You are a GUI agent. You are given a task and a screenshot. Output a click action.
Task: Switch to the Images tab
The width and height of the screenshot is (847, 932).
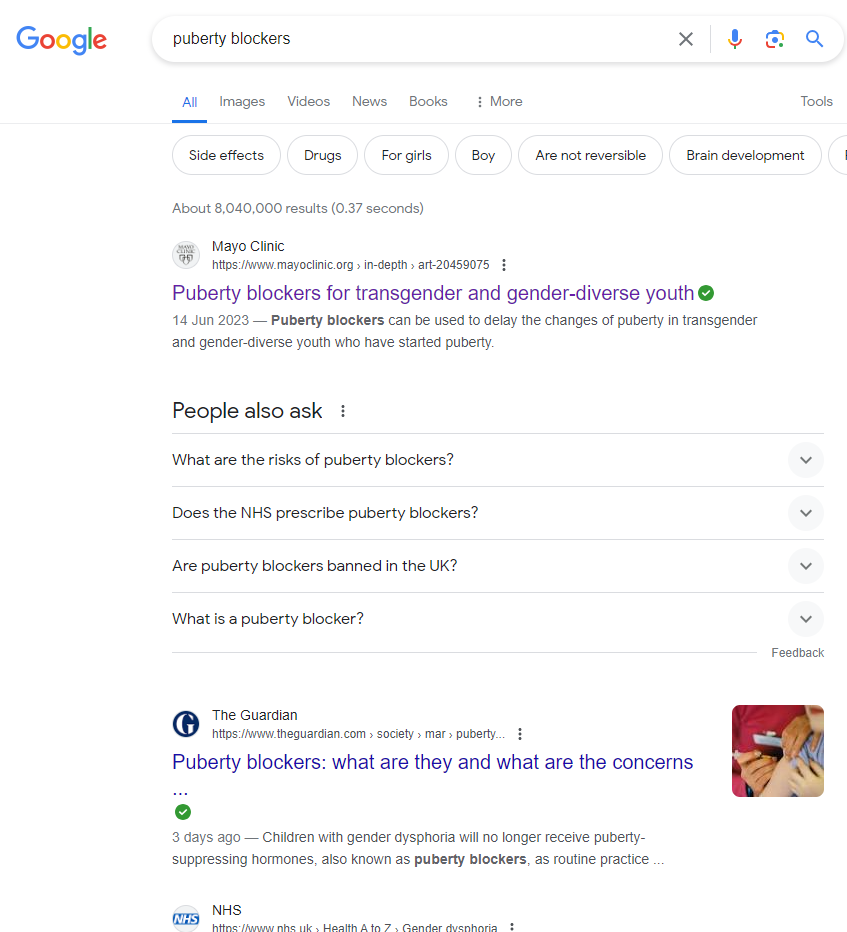pos(242,101)
